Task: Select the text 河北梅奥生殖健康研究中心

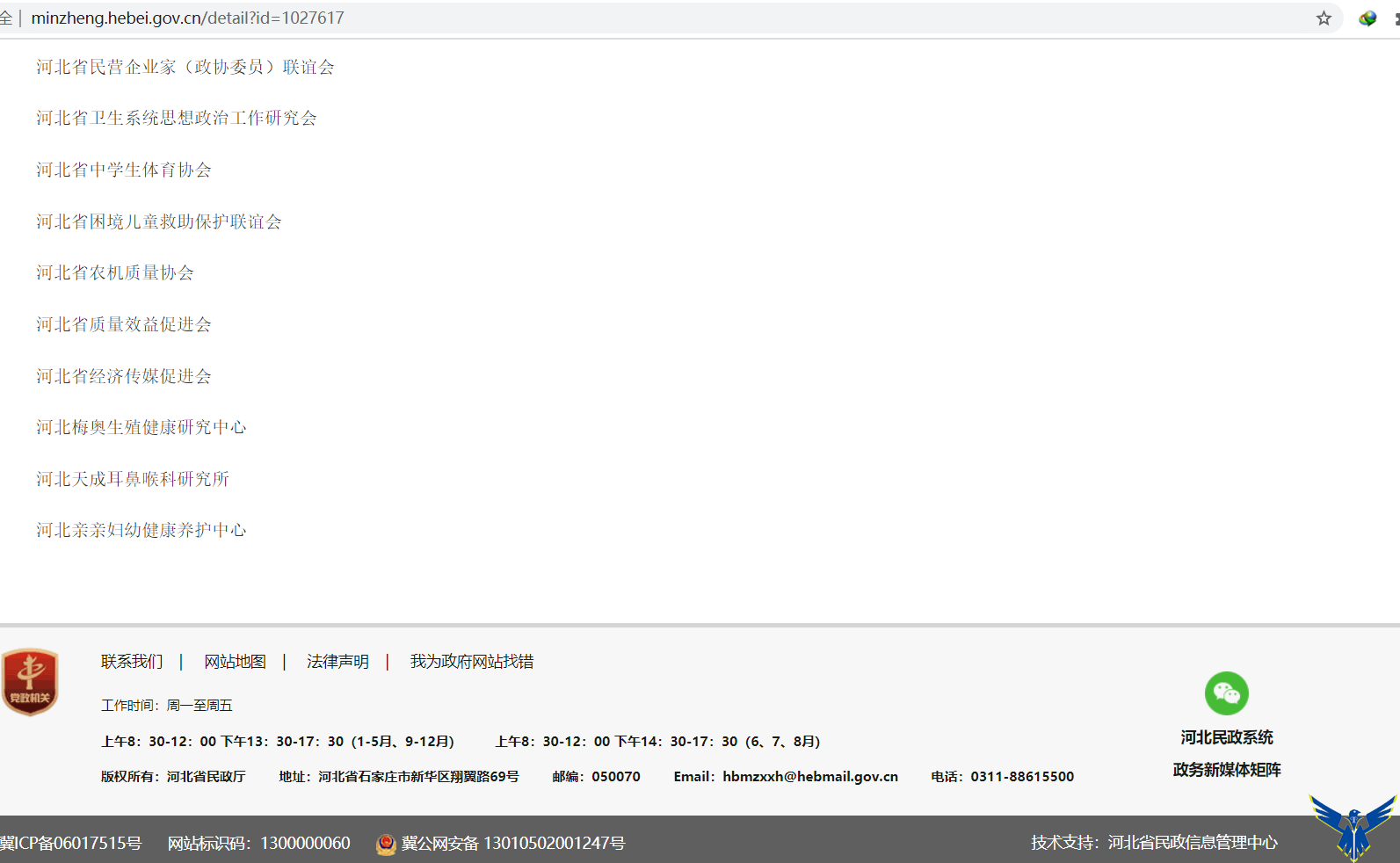Action: [141, 428]
